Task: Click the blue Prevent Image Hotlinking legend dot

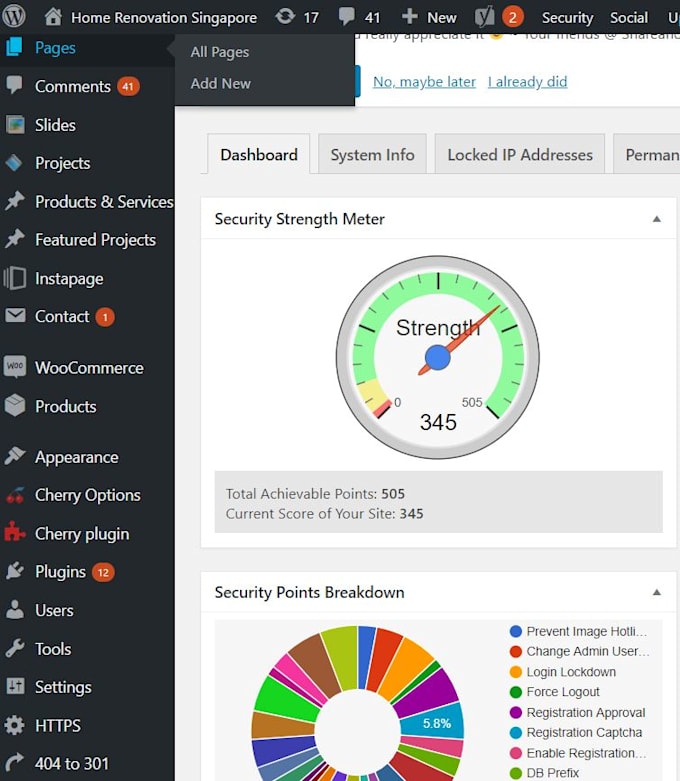Action: tap(516, 632)
